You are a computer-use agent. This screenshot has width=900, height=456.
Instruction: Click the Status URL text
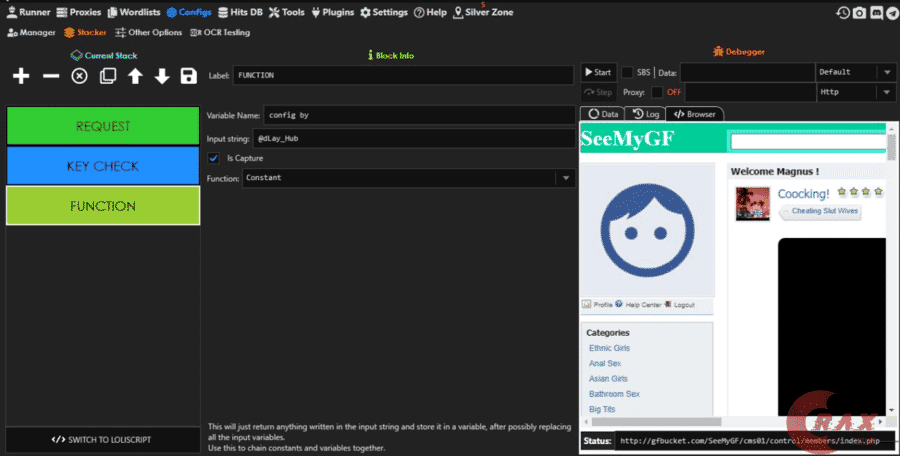750,441
